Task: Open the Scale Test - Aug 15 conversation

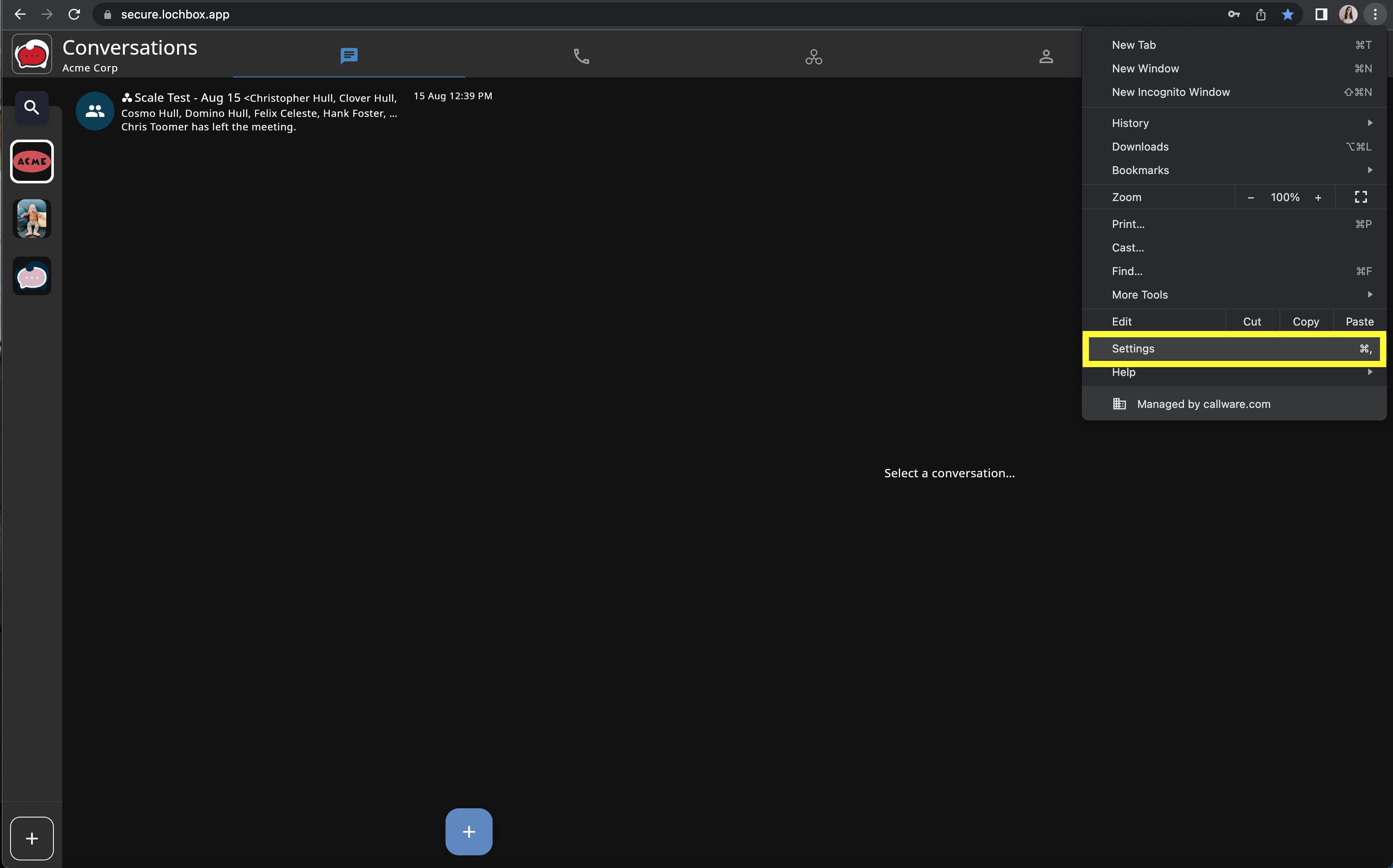Action: click(258, 112)
